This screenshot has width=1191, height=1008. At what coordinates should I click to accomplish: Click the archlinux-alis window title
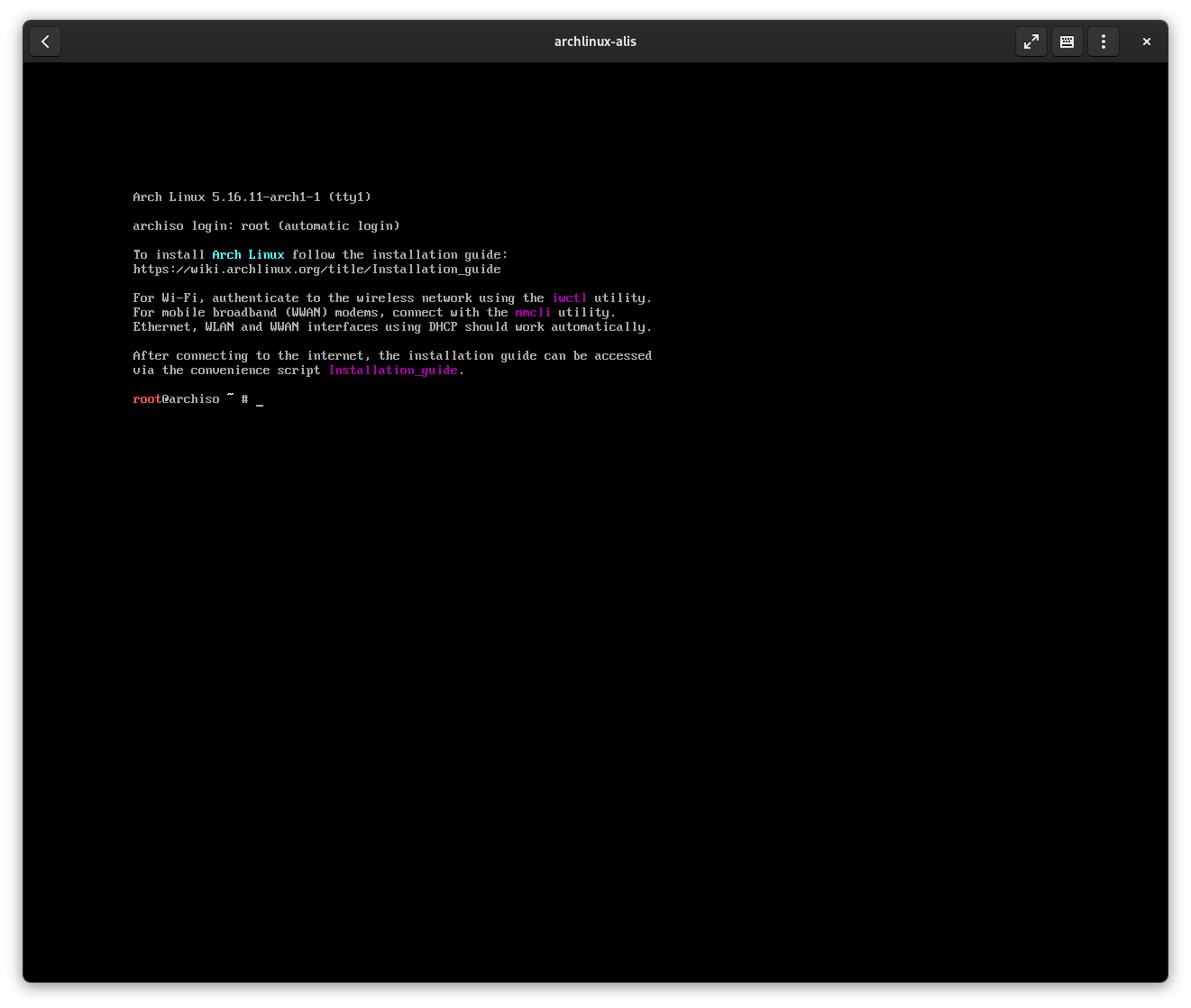tap(595, 41)
